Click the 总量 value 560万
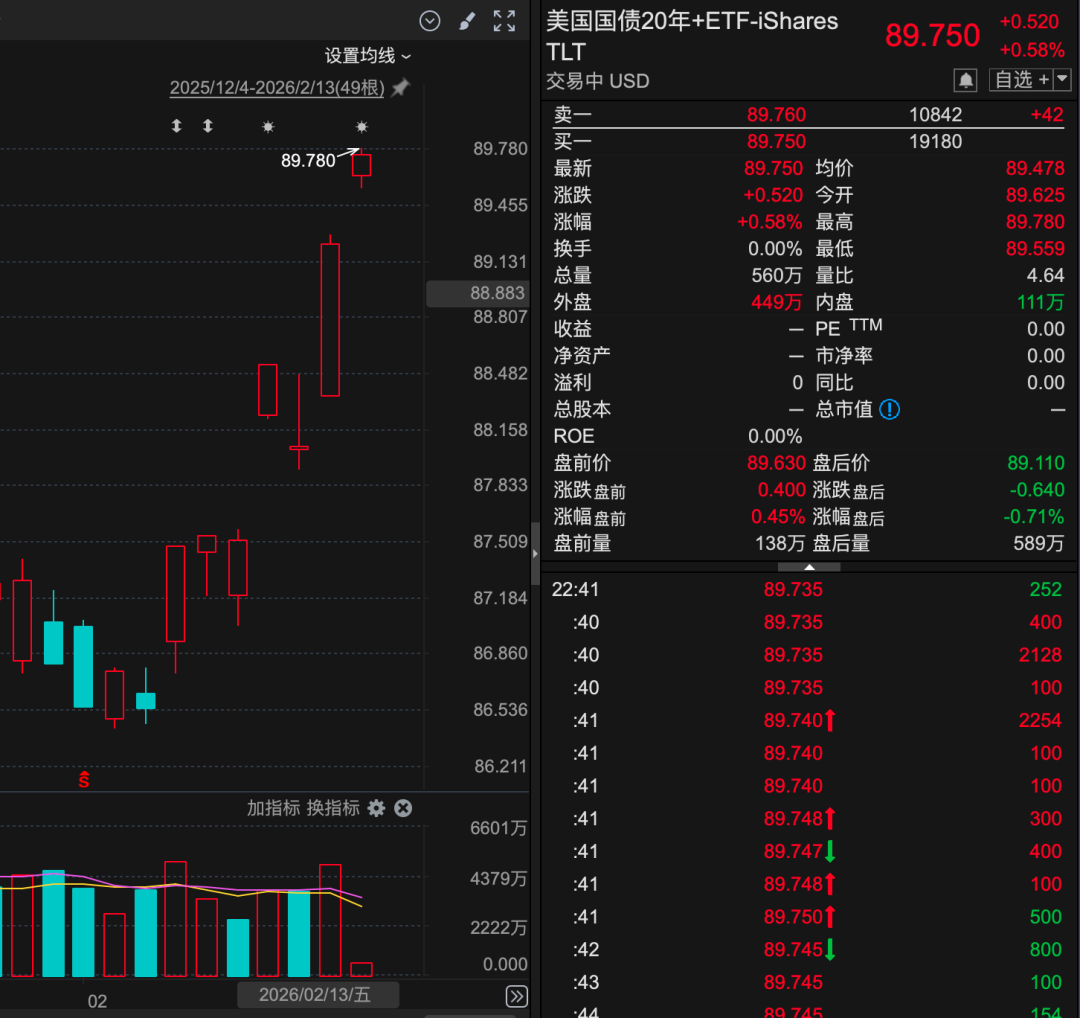This screenshot has height=1018, width=1080. pyautogui.click(x=777, y=276)
